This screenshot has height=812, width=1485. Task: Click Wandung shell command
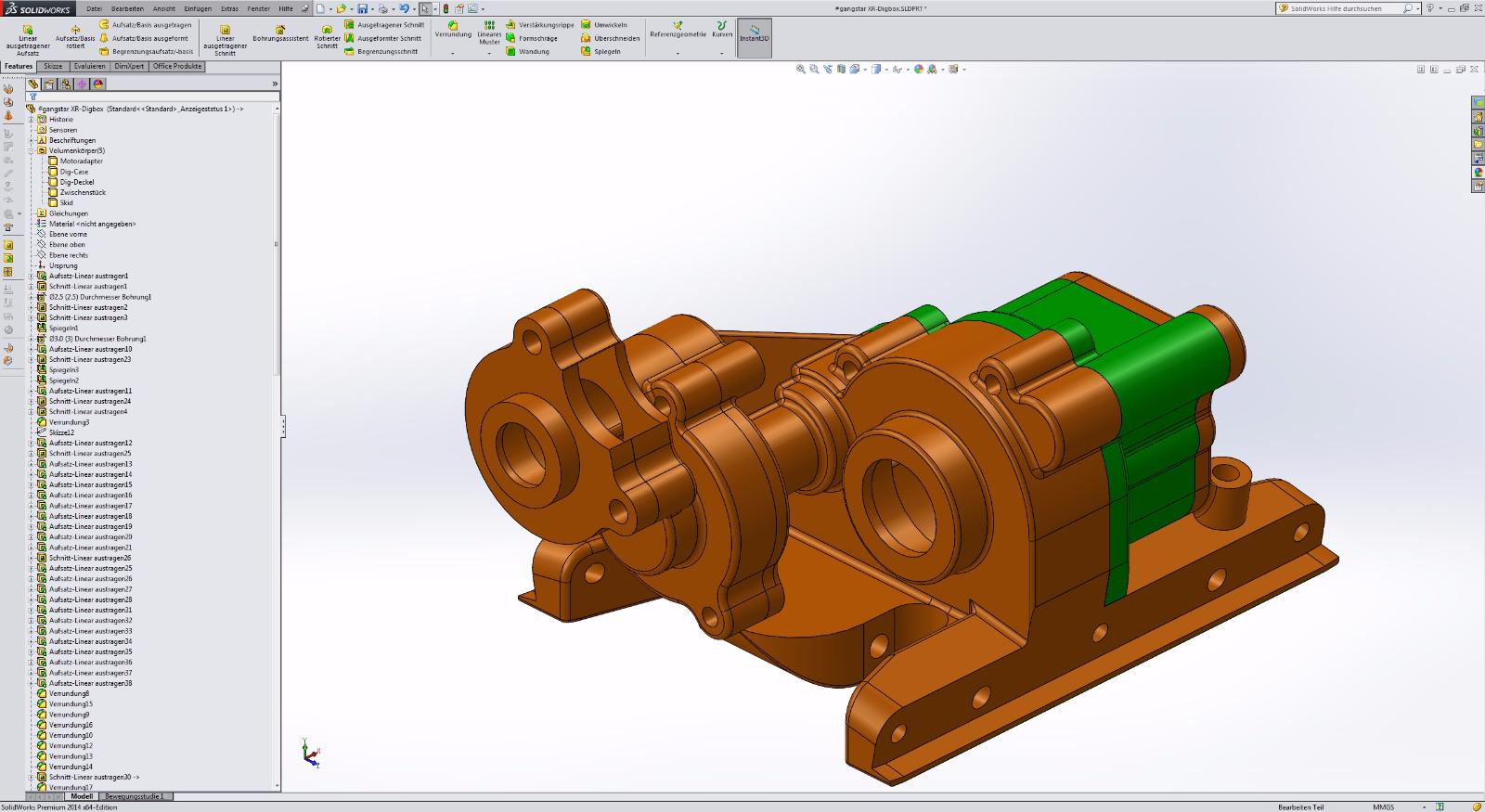[527, 51]
